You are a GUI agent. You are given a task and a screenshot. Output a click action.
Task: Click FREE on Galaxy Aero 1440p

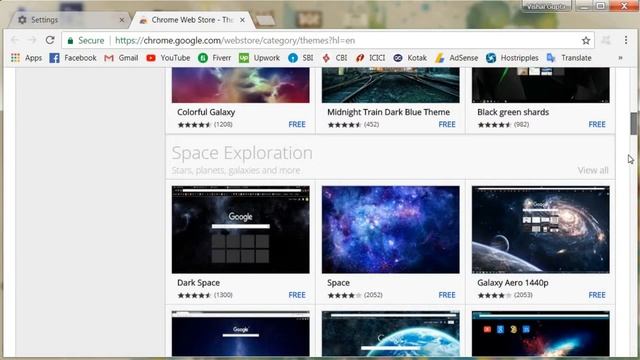(x=597, y=295)
